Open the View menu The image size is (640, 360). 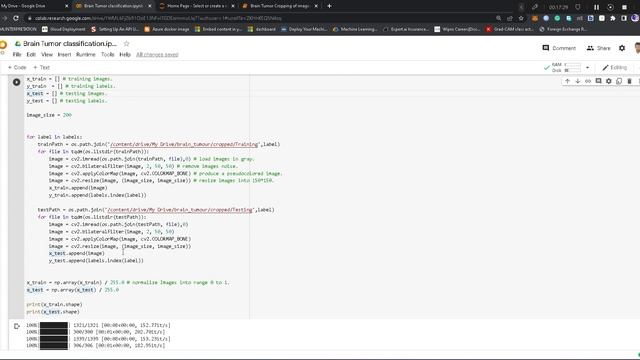[x=47, y=54]
